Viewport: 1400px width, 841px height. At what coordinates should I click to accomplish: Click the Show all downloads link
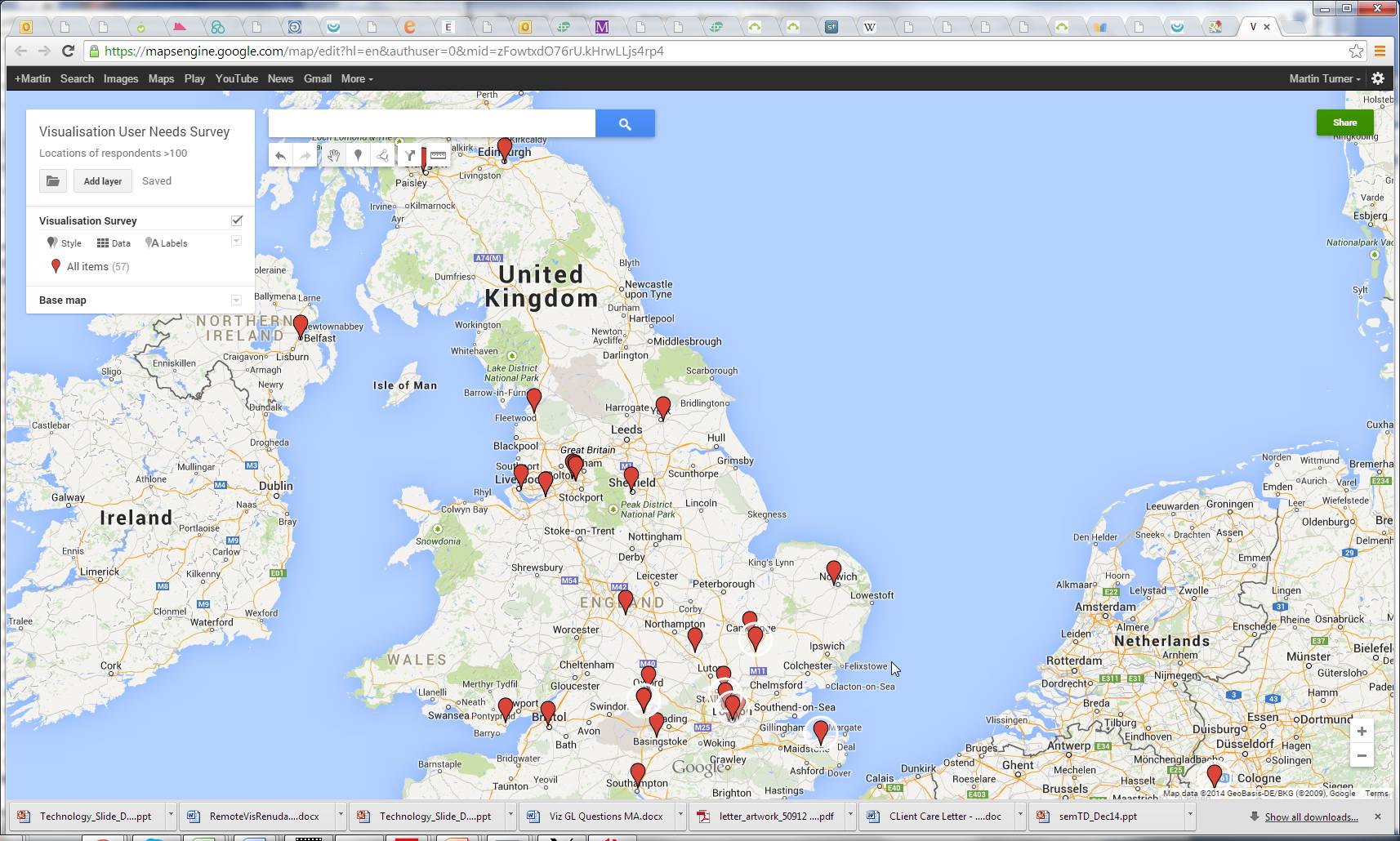pyautogui.click(x=1311, y=817)
